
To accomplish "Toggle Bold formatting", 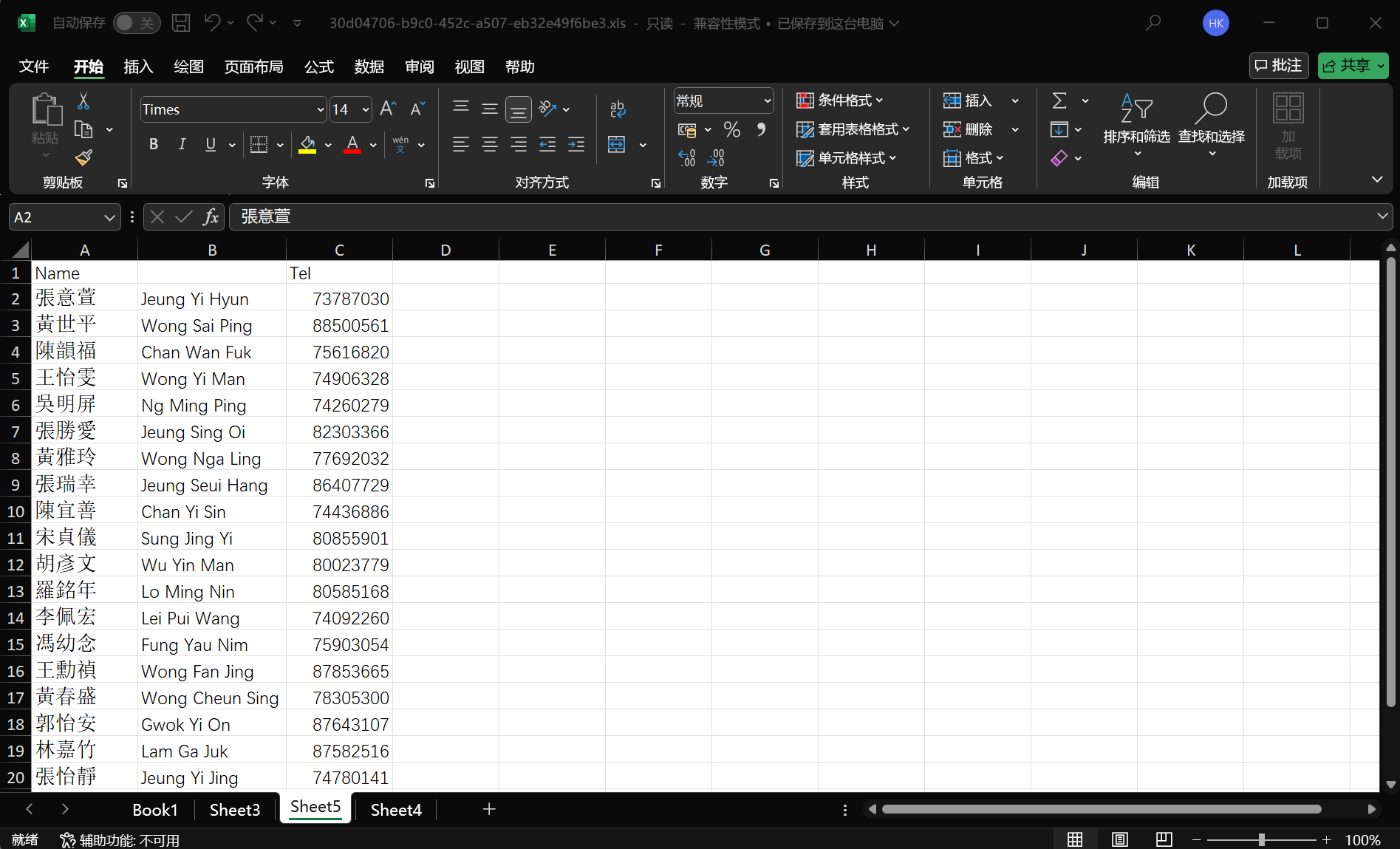I will [154, 145].
